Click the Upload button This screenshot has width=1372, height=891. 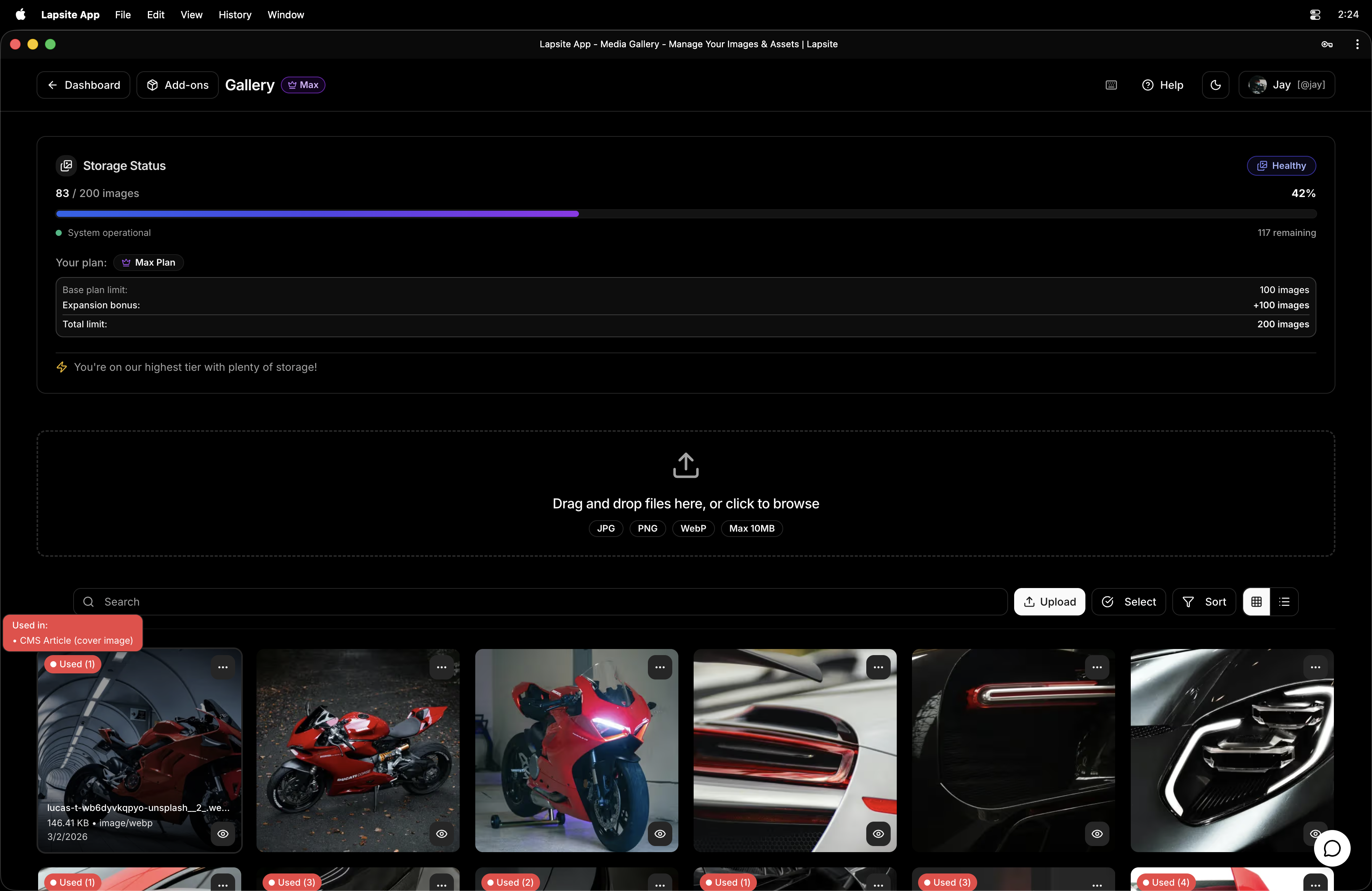pos(1049,602)
